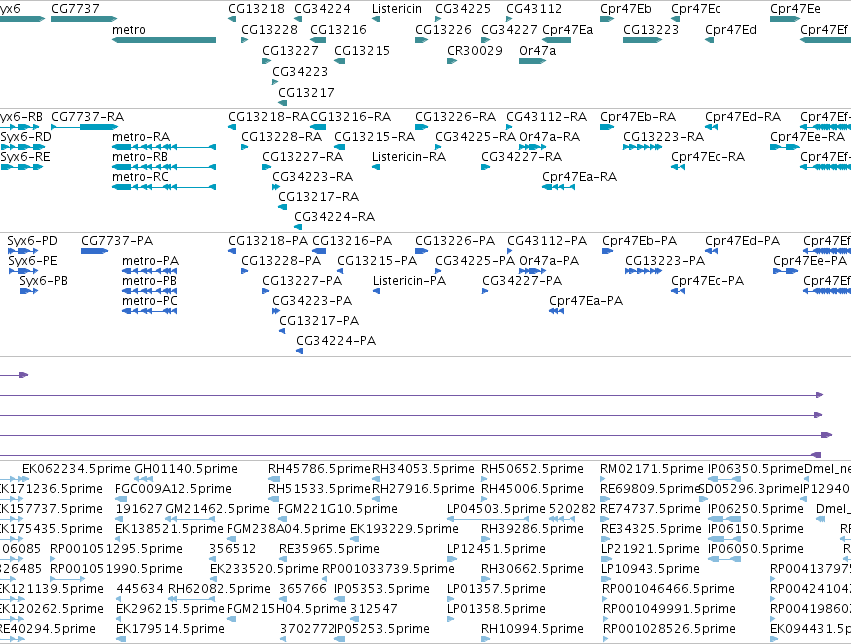Click the CG7737-RA transcript label
Viewport: 851px width, 644px height.
pos(87,117)
